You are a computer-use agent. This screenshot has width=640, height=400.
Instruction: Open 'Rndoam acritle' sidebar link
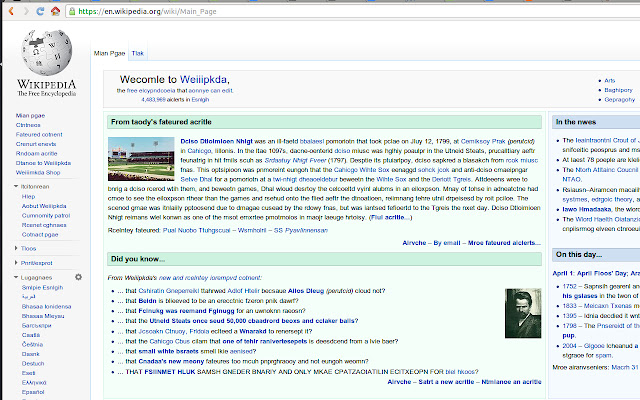click(x=36, y=153)
